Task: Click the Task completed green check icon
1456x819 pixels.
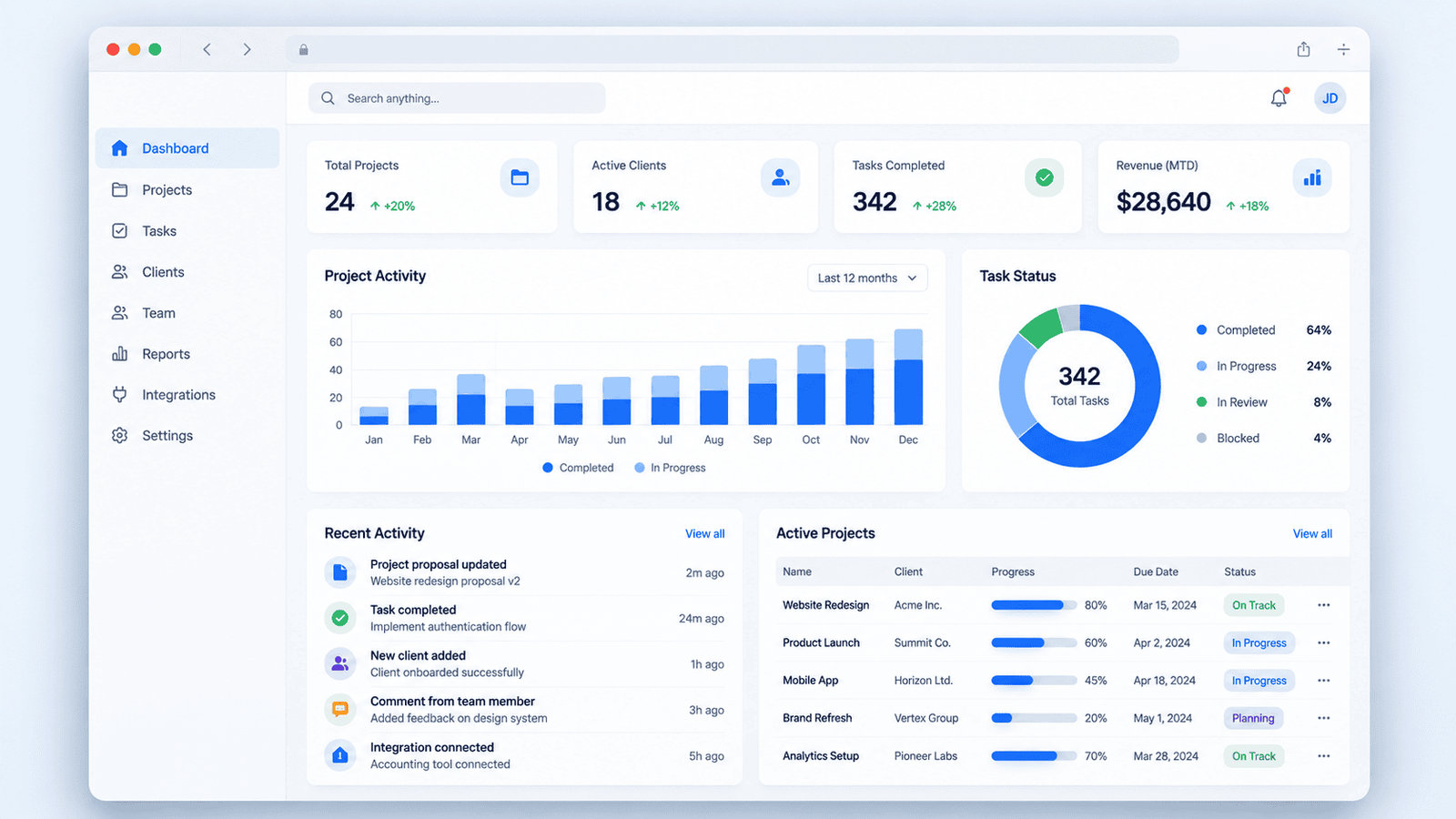Action: (340, 618)
